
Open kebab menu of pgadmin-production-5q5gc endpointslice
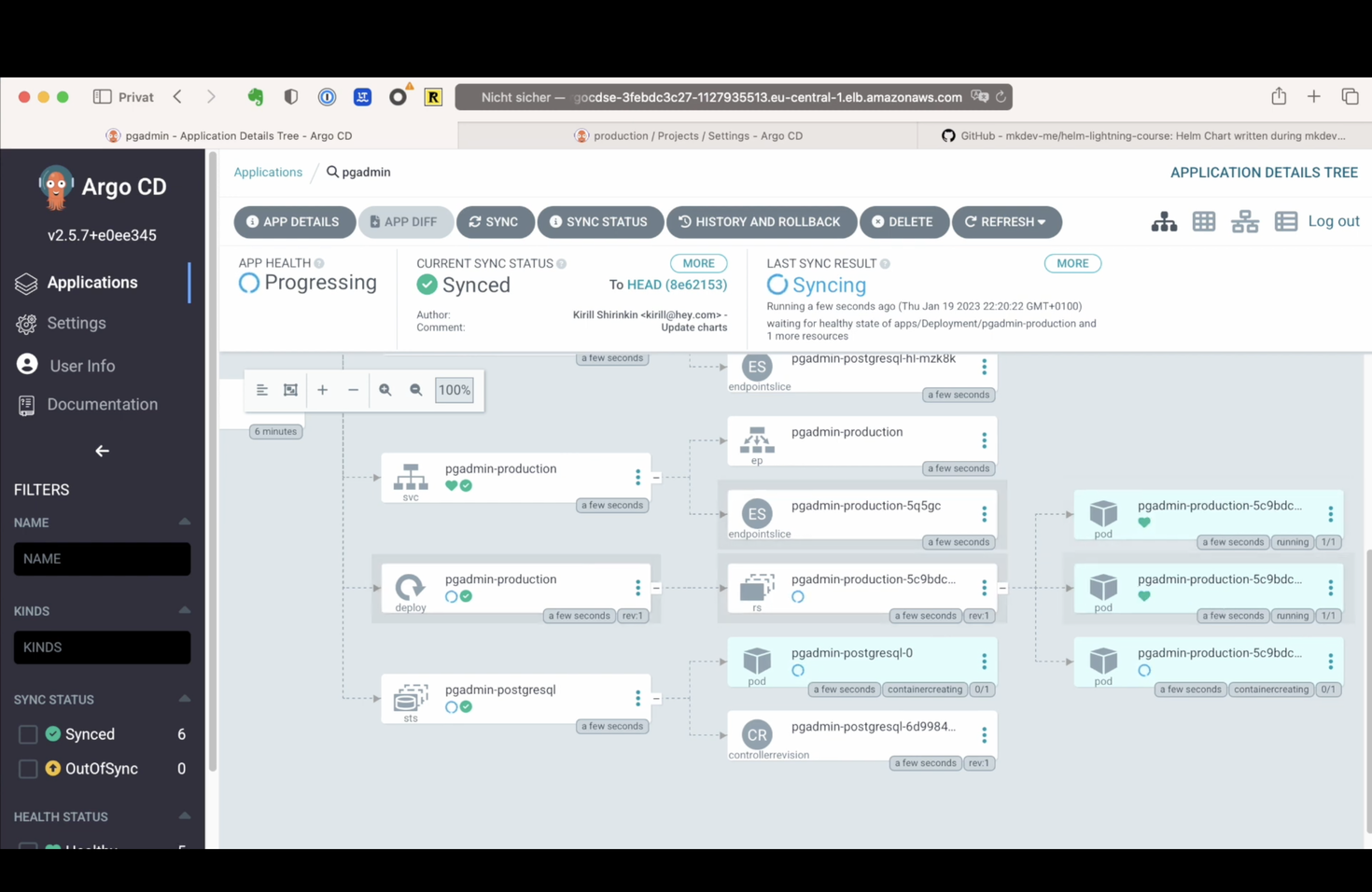(x=984, y=514)
